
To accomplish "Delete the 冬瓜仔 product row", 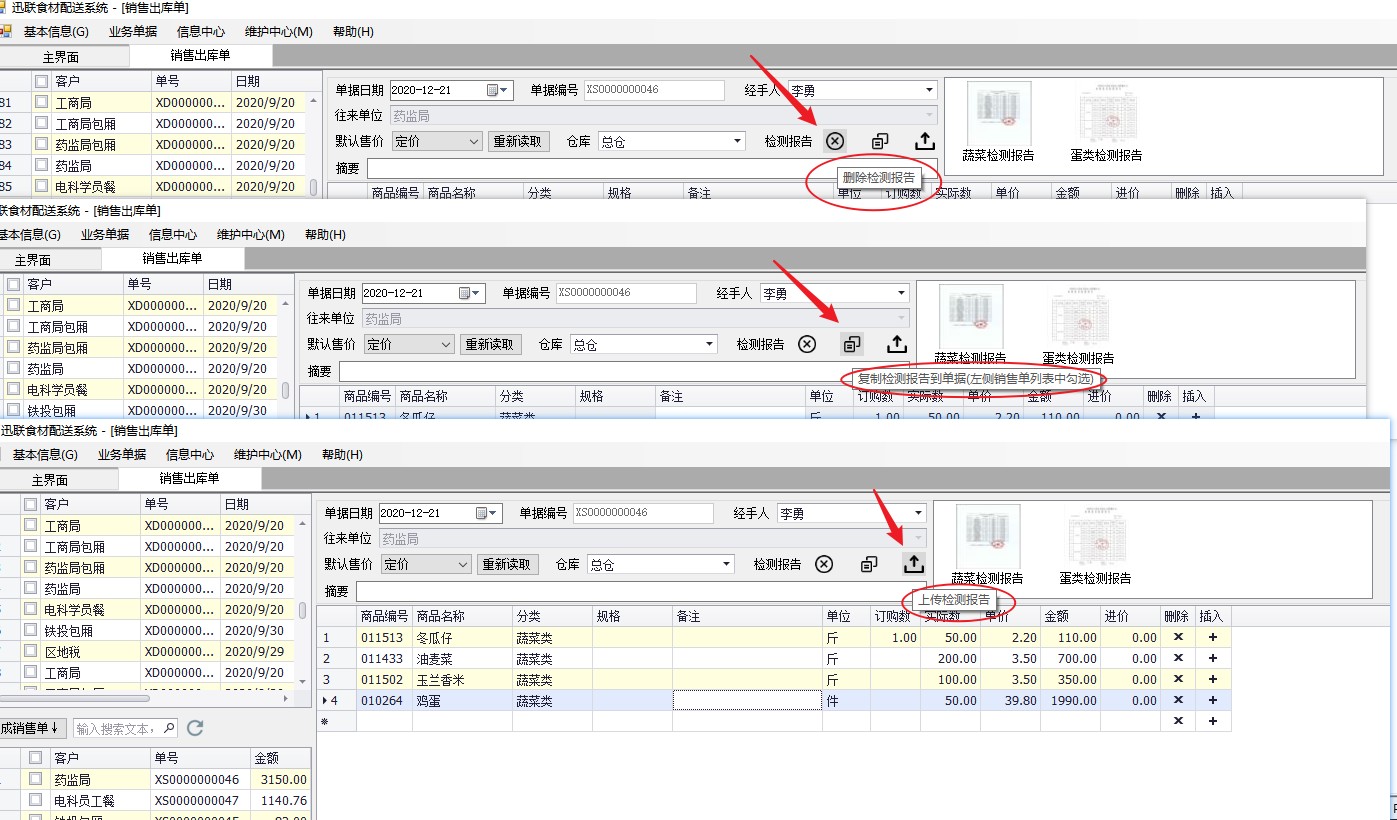I will tap(1178, 637).
